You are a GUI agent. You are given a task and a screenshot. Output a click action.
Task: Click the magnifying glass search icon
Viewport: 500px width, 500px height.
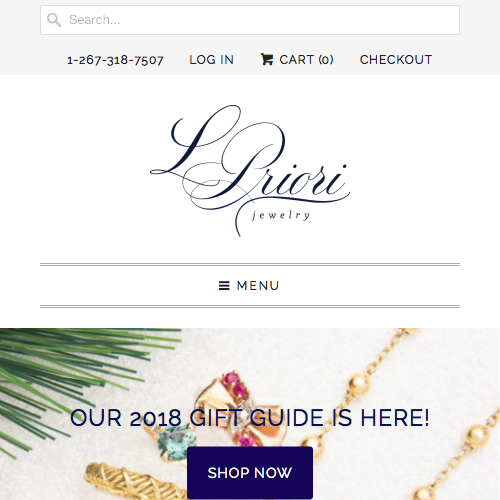click(x=54, y=20)
